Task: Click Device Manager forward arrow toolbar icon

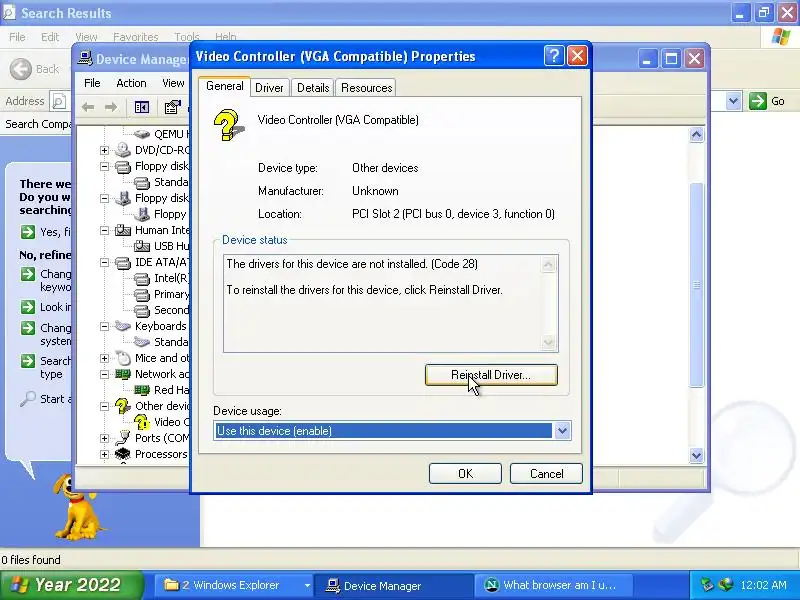Action: [110, 107]
